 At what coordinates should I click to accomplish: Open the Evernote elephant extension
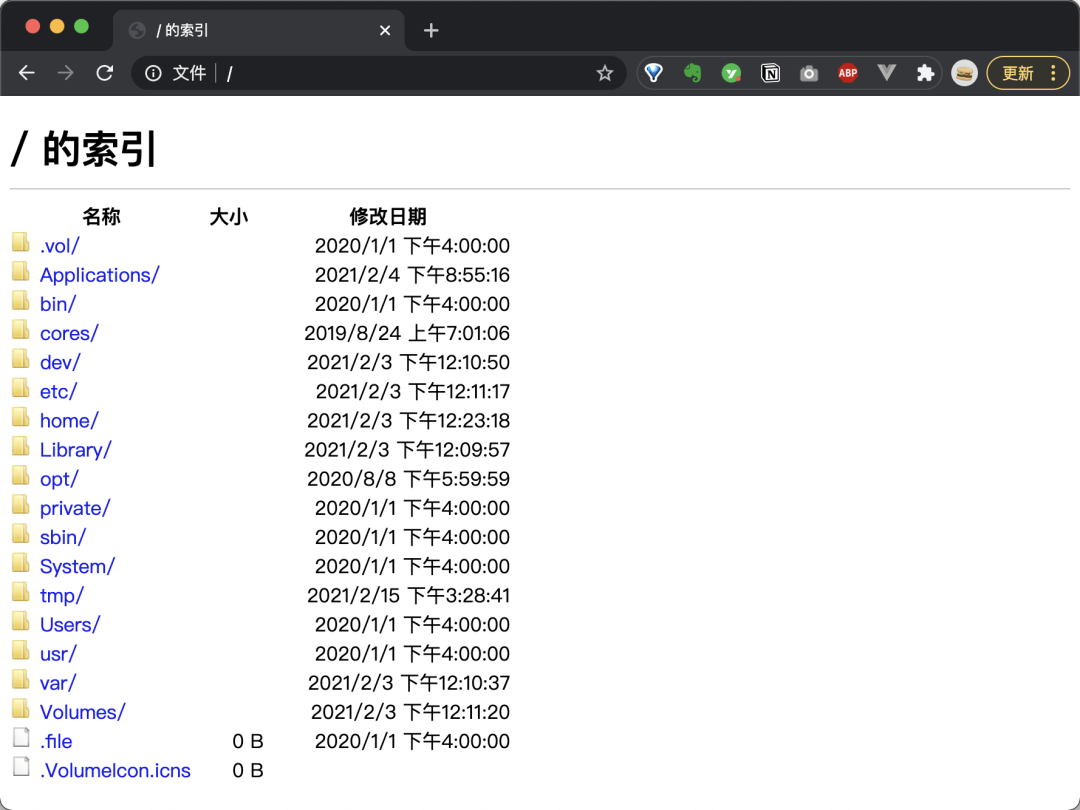click(692, 73)
